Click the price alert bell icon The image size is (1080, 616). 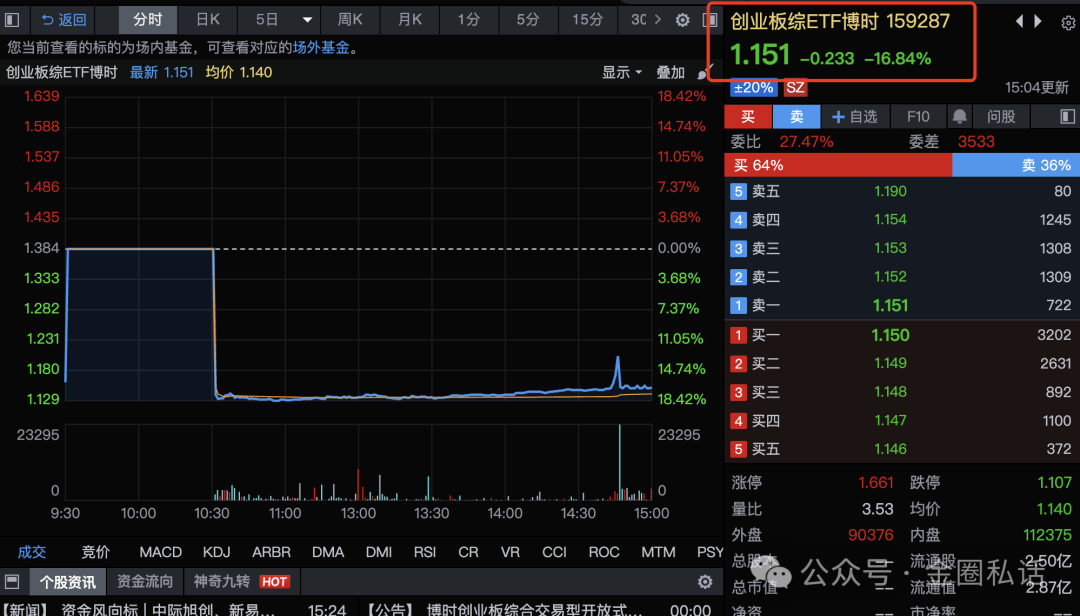(x=959, y=117)
